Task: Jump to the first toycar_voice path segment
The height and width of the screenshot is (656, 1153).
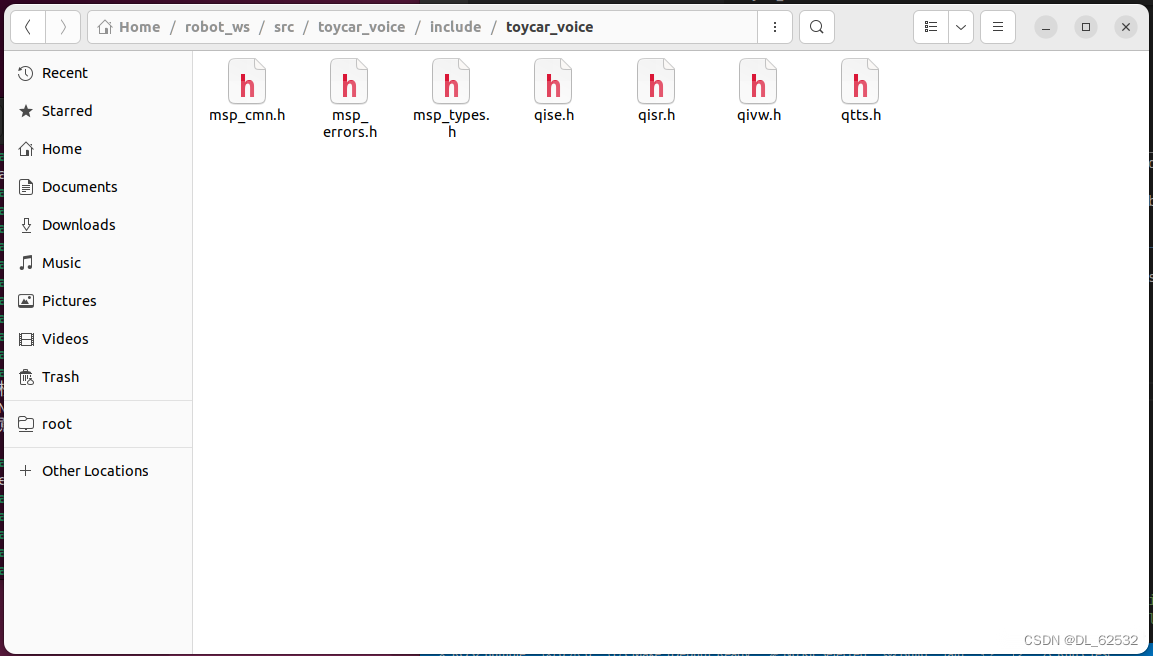Action: tap(361, 27)
